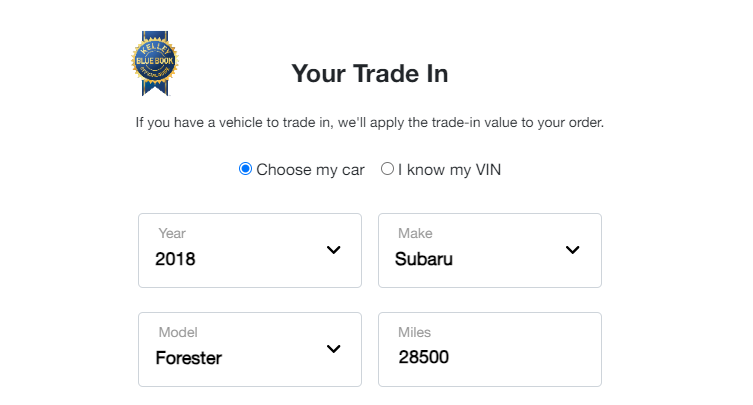Click the trade-in value description text
Screen dimensions: 753x405
(x=370, y=123)
